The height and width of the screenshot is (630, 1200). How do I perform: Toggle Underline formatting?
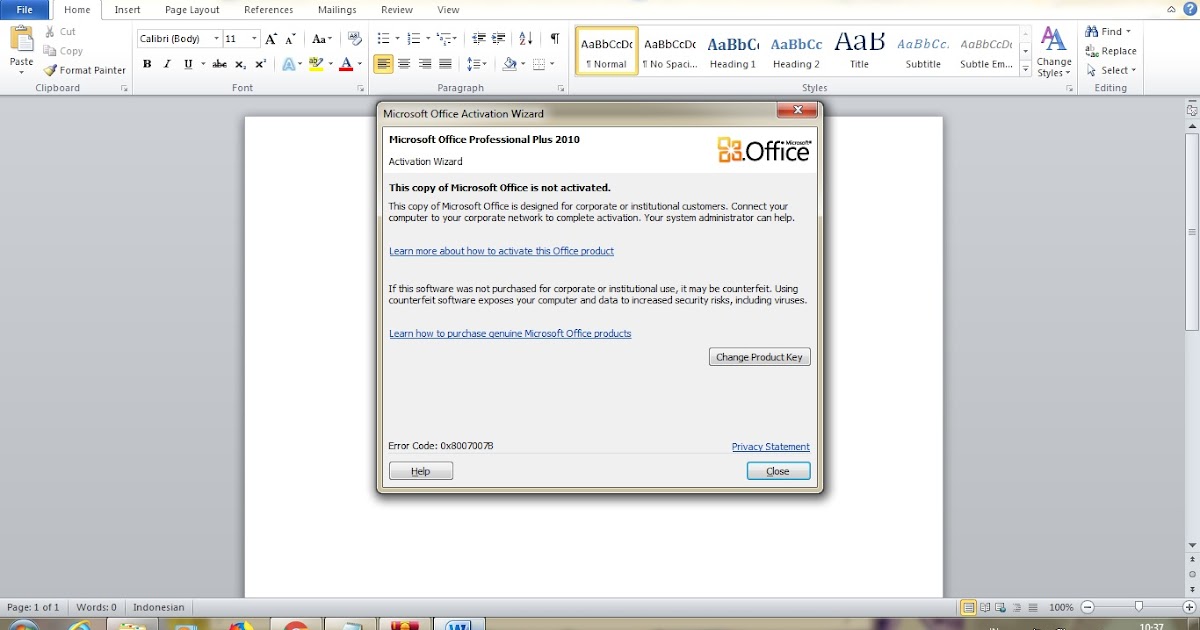pos(187,64)
